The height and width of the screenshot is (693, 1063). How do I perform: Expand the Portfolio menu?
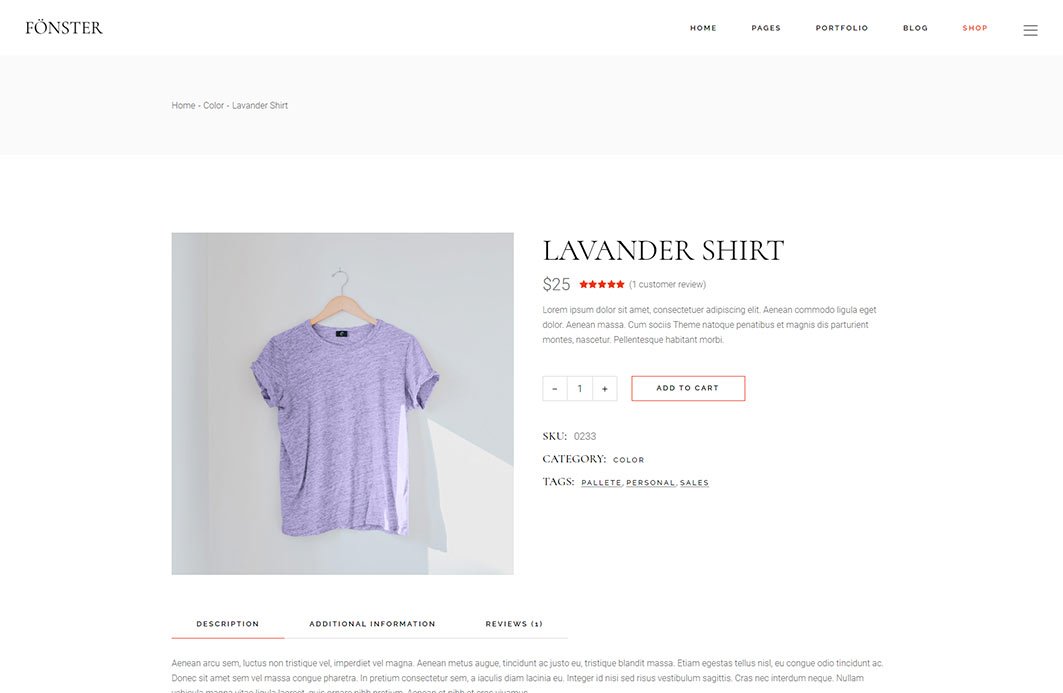pyautogui.click(x=841, y=28)
